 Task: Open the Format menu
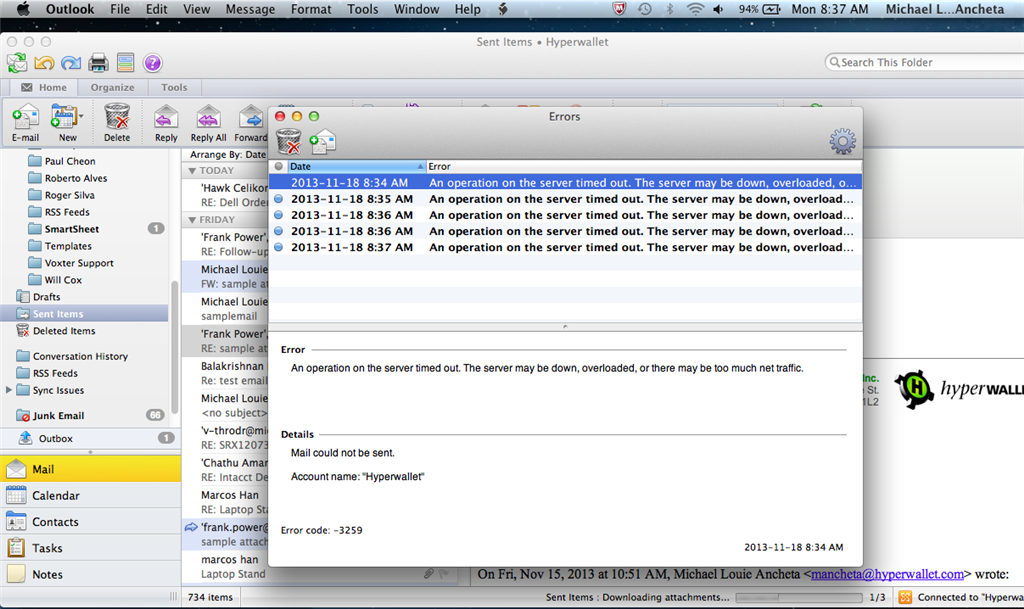coord(311,9)
